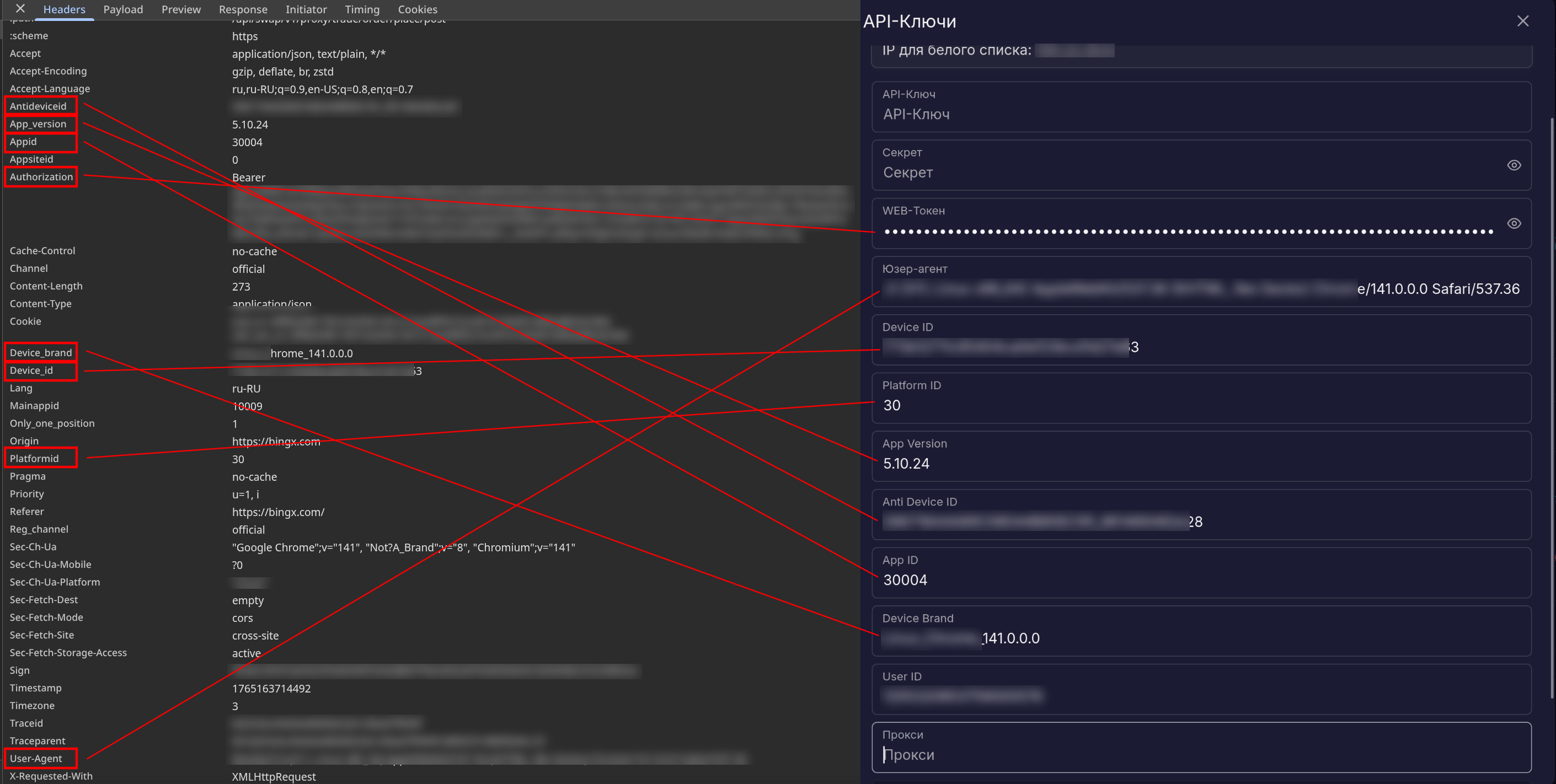Select the App_version header name

click(x=38, y=123)
